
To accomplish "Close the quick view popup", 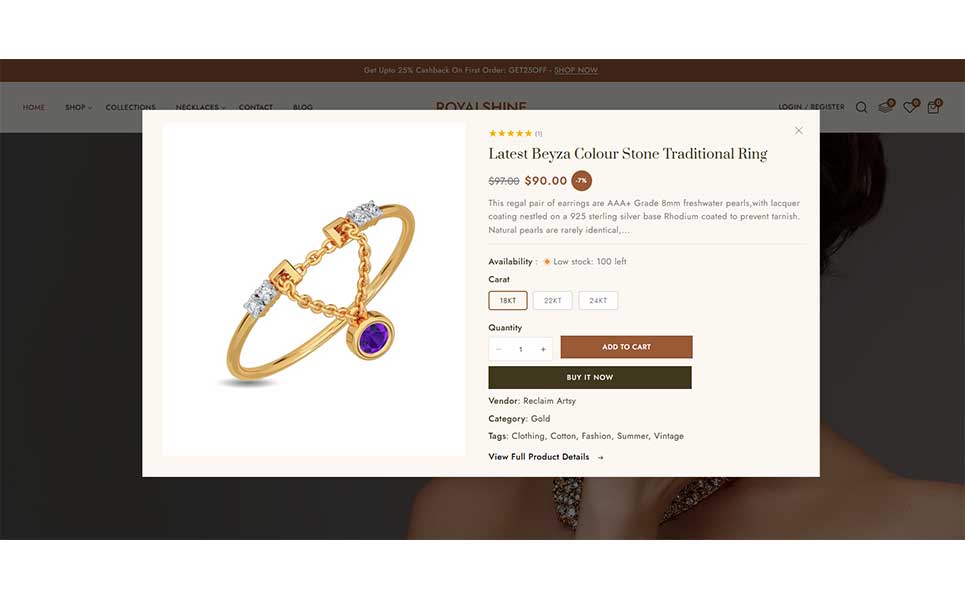I will coord(798,130).
